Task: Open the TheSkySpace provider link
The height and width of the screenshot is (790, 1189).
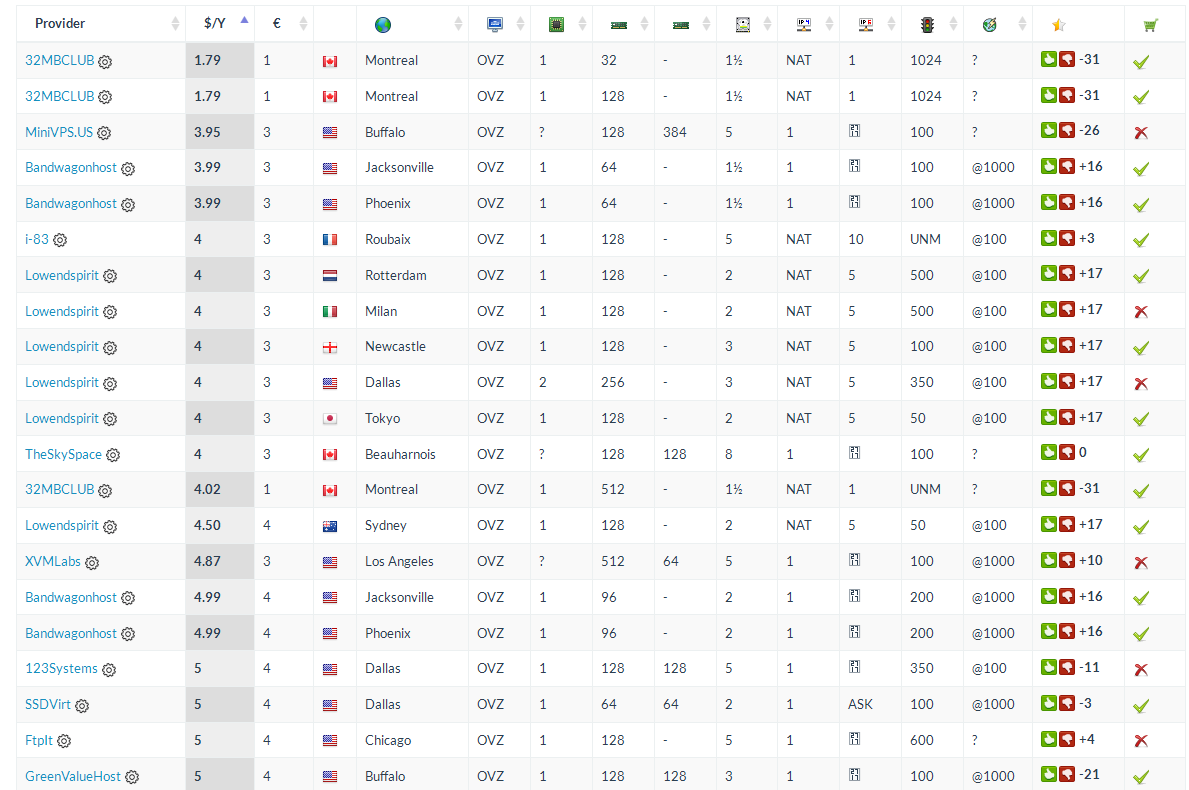Action: 63,454
